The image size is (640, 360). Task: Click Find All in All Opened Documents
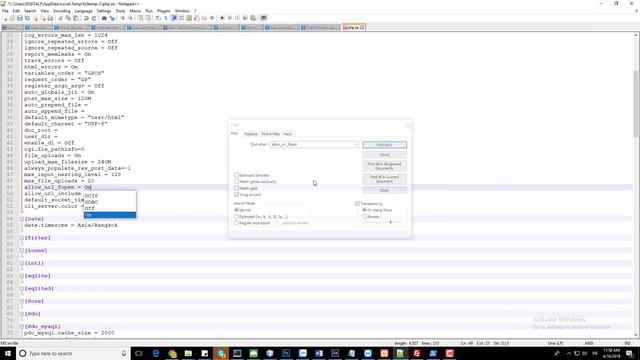(x=384, y=166)
